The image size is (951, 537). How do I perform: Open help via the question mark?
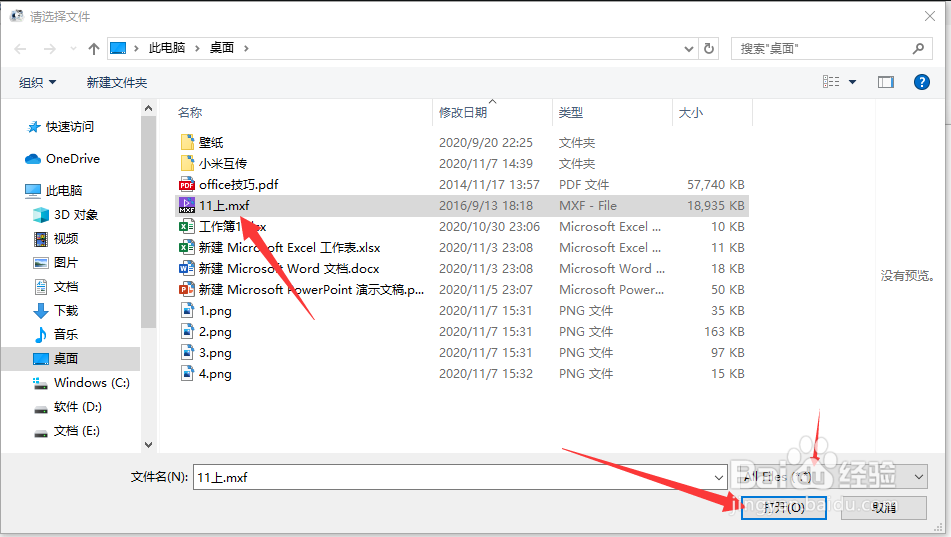click(921, 82)
